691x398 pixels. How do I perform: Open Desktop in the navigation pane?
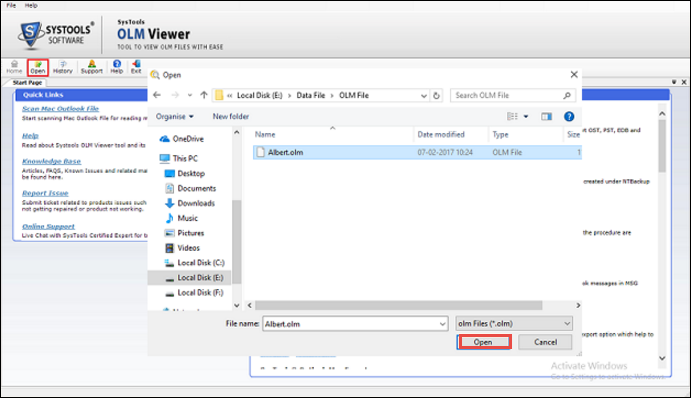pyautogui.click(x=185, y=174)
